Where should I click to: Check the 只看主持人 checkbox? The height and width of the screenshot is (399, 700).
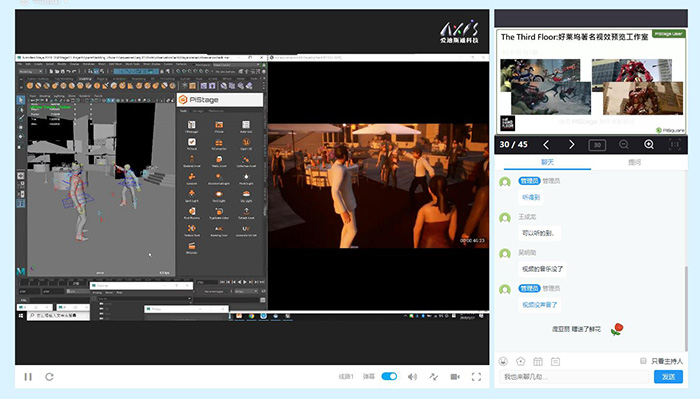(x=643, y=361)
